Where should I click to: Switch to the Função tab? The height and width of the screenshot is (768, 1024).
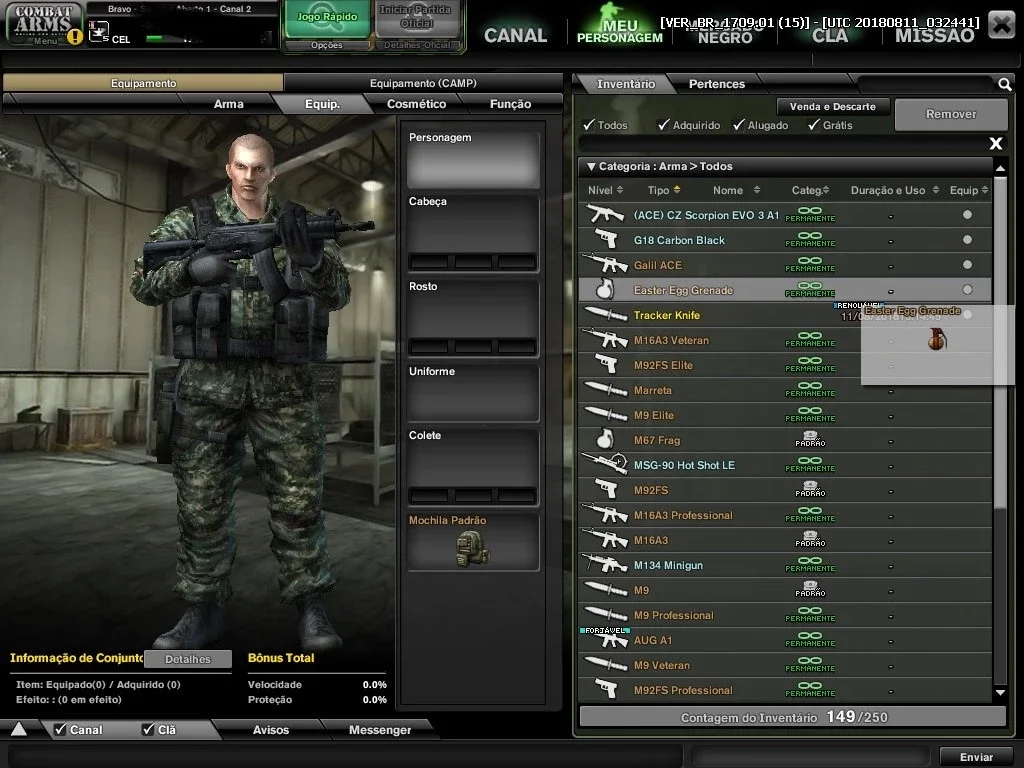click(510, 104)
